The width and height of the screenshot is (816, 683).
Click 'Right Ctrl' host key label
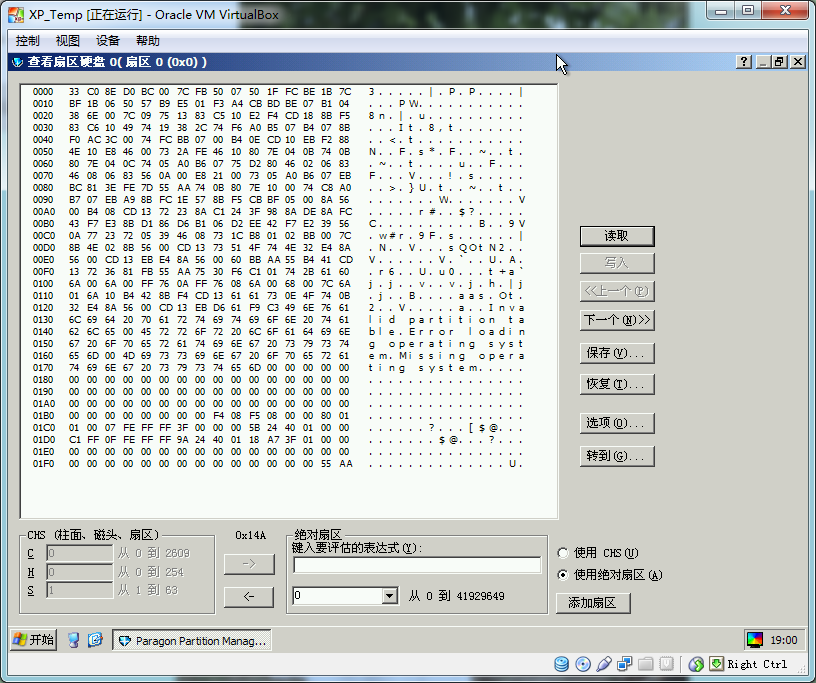pyautogui.click(x=757, y=664)
